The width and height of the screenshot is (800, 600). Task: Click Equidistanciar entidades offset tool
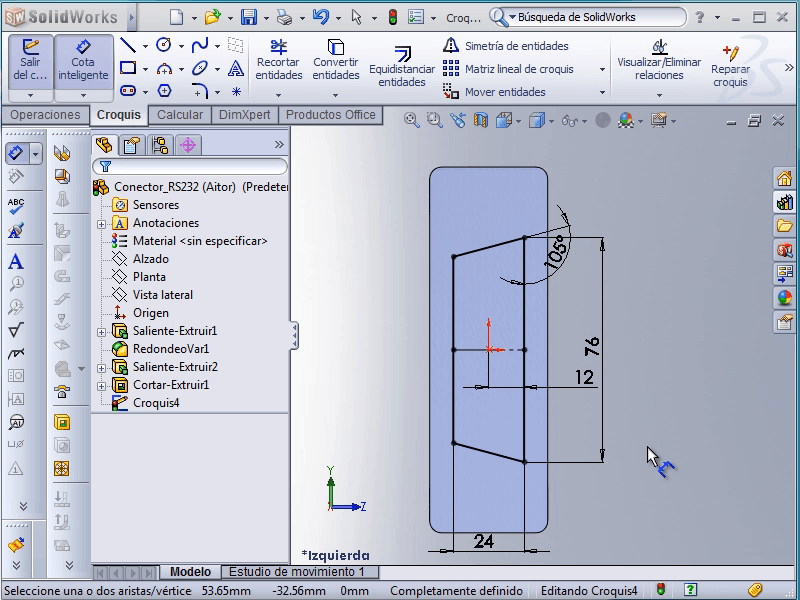tap(402, 66)
